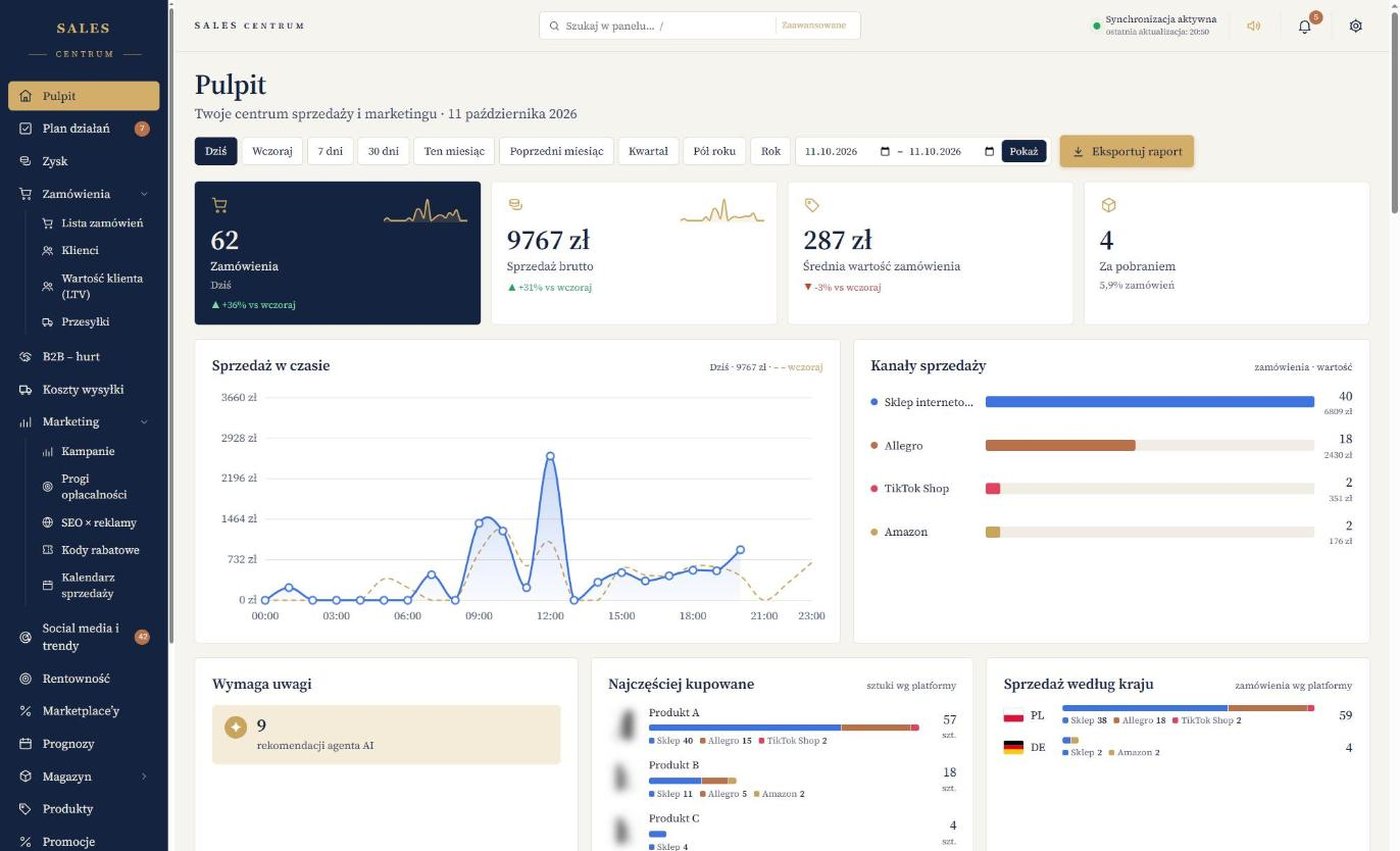Open the 9 rekomendacji agenta AI card
The height and width of the screenshot is (851, 1400).
386,734
